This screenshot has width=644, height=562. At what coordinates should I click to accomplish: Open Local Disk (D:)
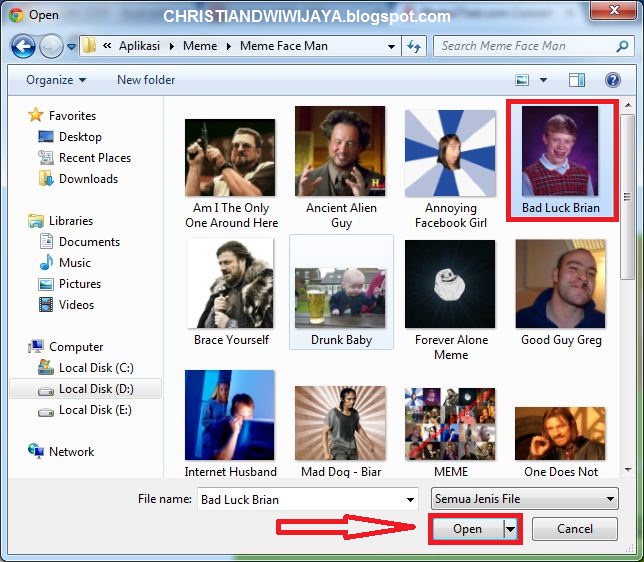pos(85,389)
